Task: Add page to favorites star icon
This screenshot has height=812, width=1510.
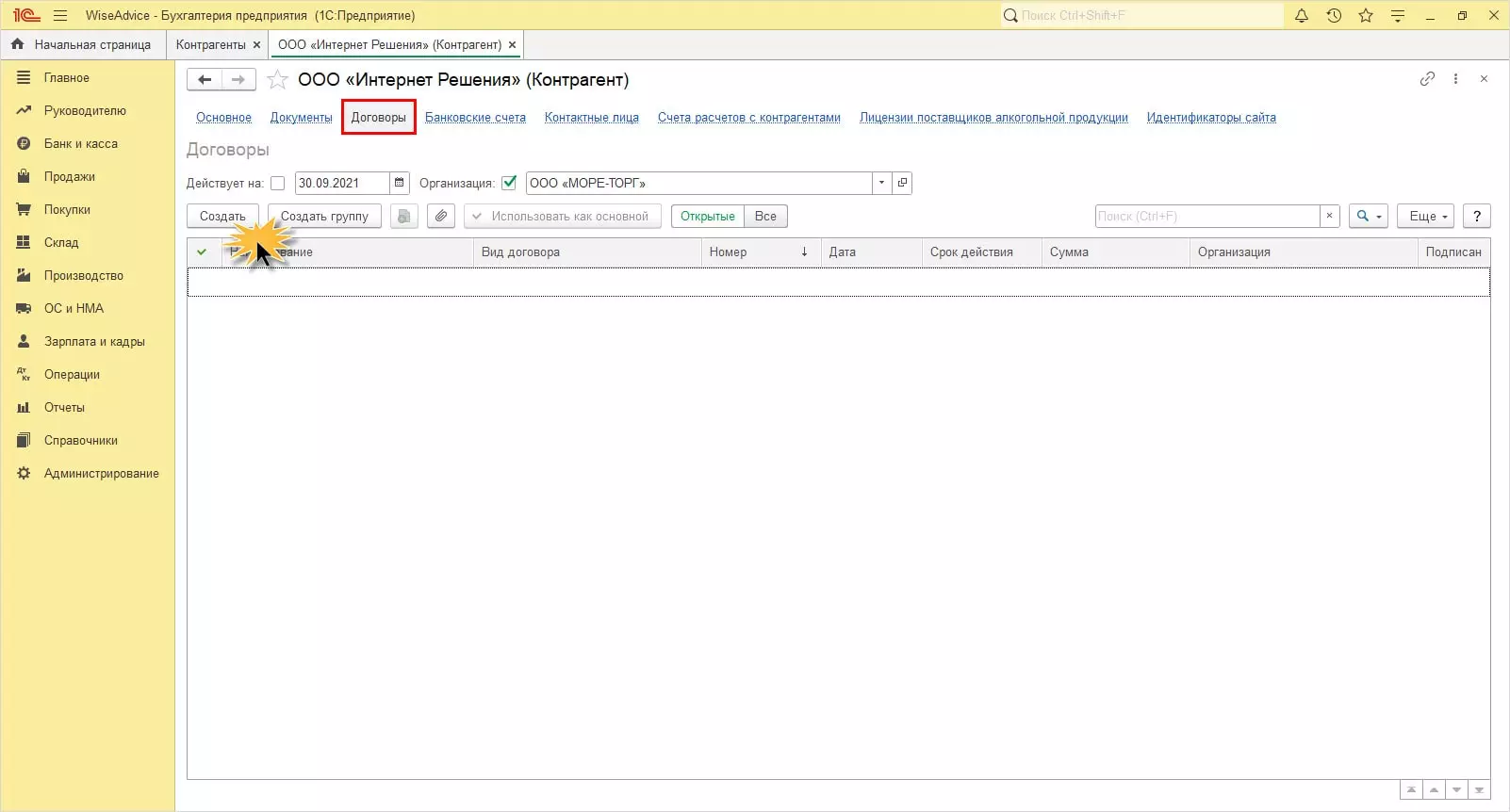Action: 277,80
